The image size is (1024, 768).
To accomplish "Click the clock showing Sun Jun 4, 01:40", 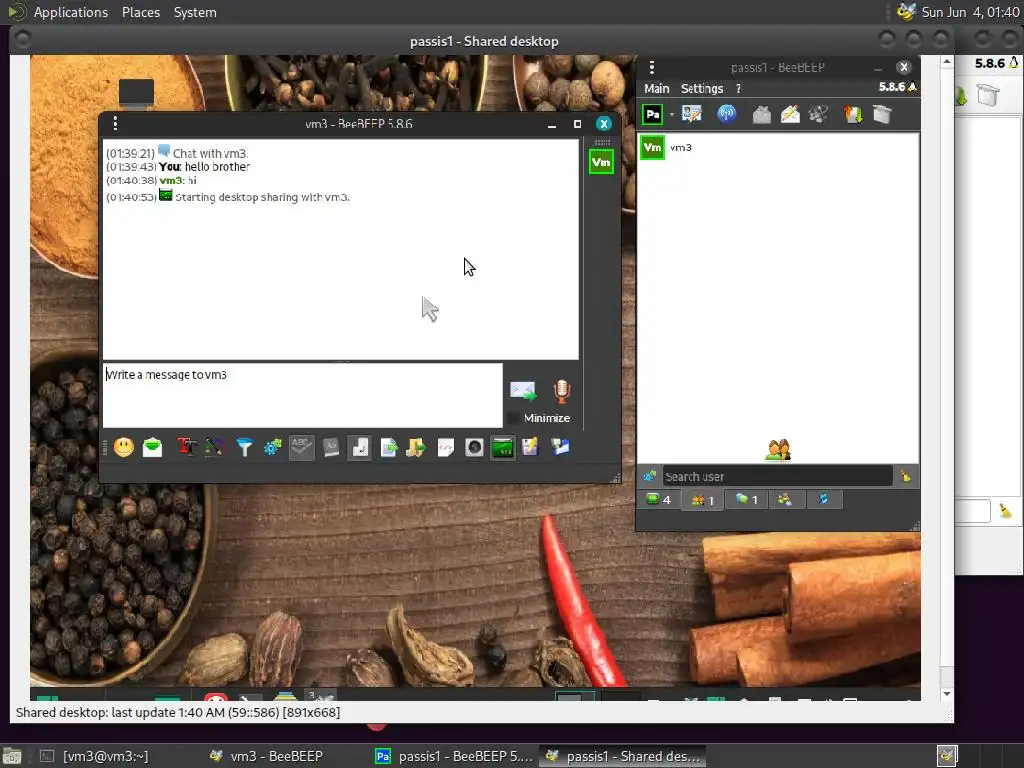I will (970, 12).
